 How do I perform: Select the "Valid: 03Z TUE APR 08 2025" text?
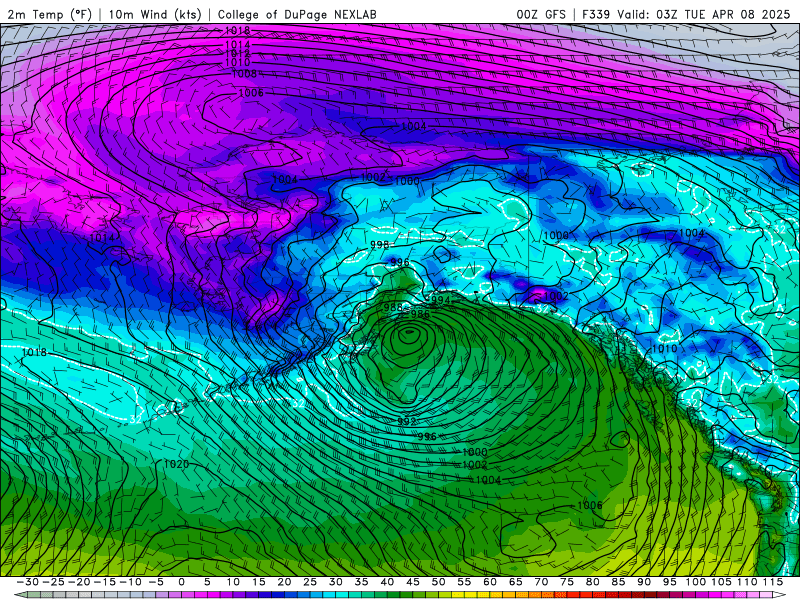coord(704,14)
